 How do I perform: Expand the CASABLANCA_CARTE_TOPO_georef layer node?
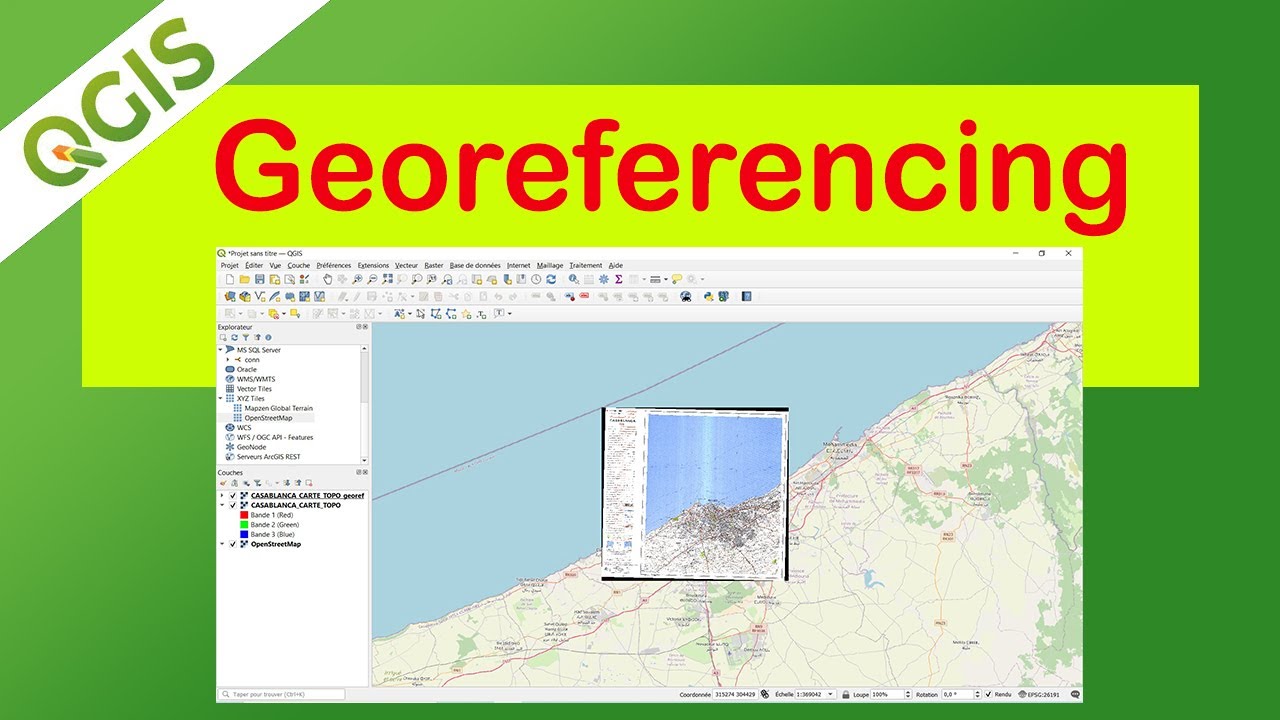[222, 495]
